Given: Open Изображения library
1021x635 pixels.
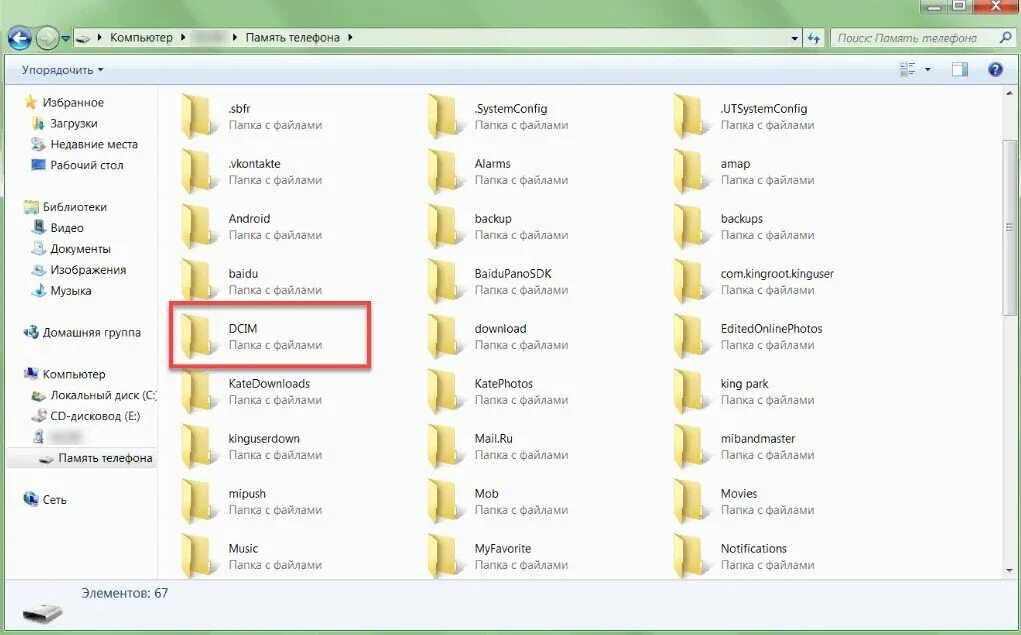Looking at the screenshot, I should coord(88,269).
